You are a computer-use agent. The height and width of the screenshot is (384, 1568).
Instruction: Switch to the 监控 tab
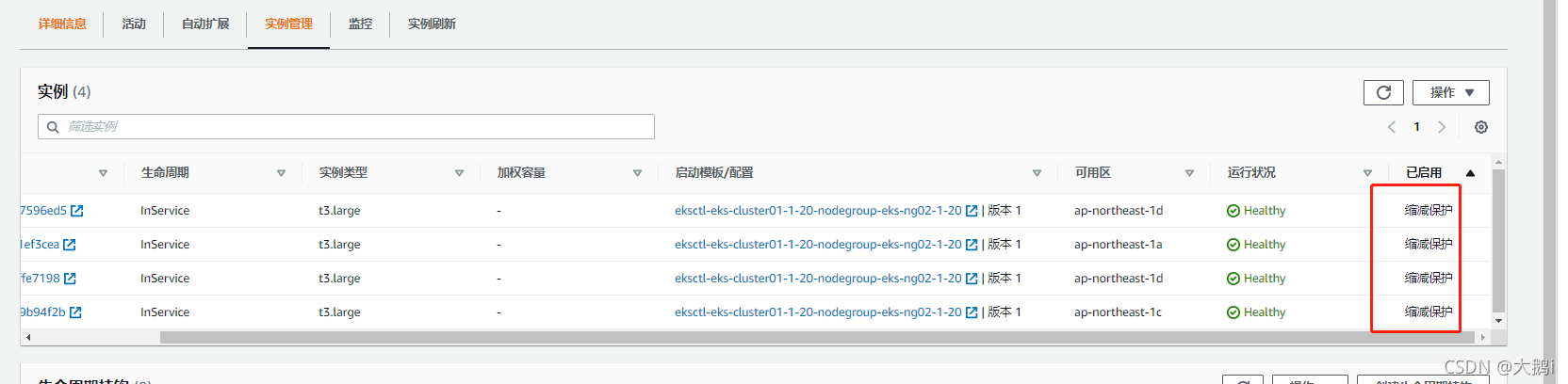(360, 24)
